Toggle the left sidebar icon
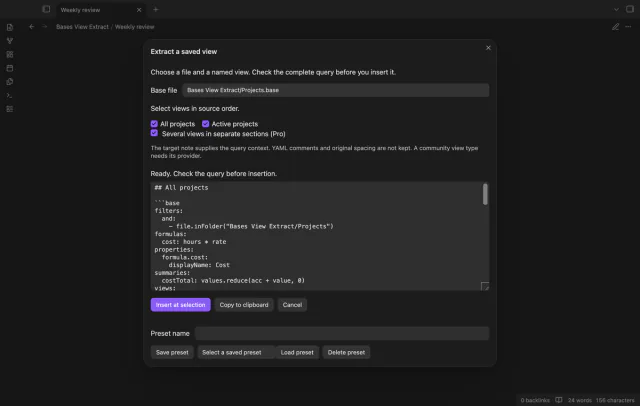This screenshot has width=640, height=406. 46,9
